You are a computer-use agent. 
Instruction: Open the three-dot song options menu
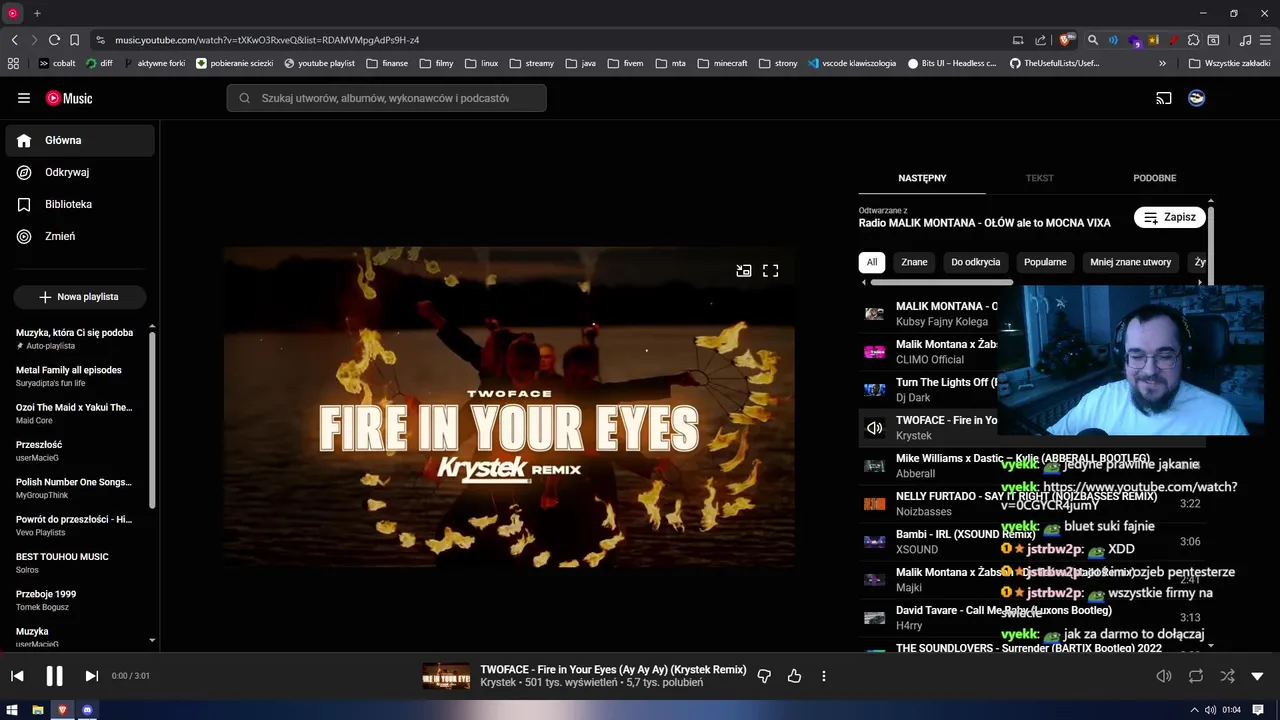pyautogui.click(x=824, y=676)
